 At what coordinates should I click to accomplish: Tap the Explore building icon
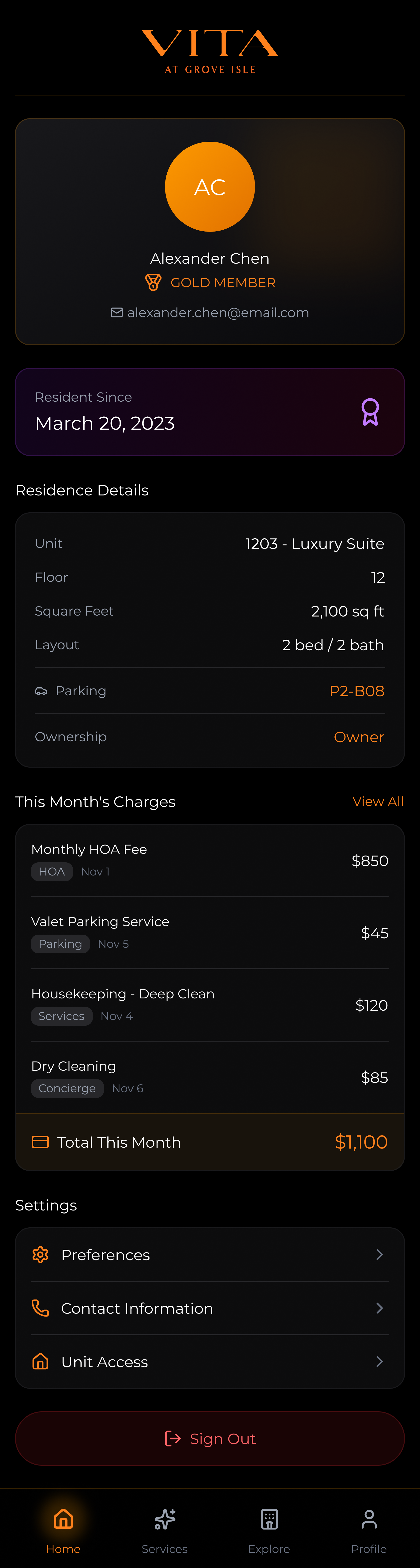[269, 1519]
